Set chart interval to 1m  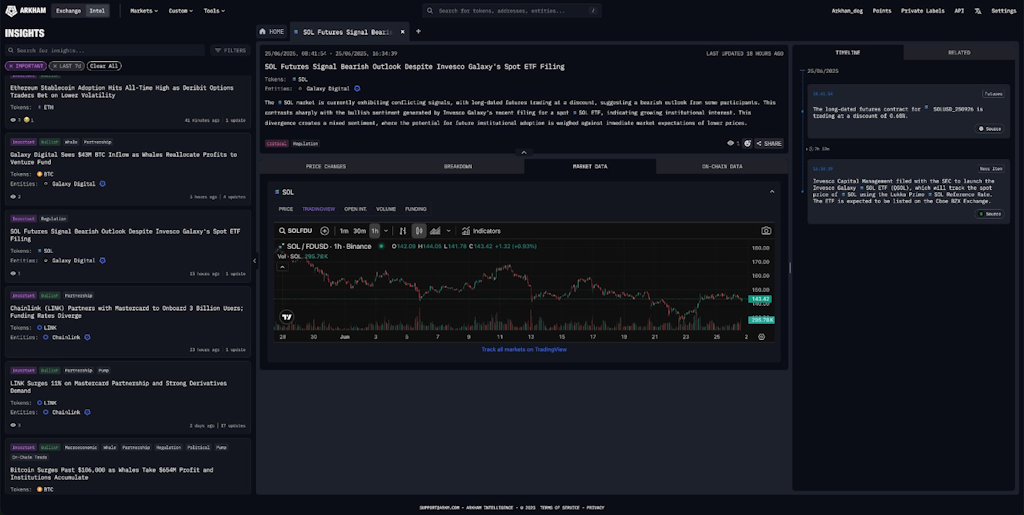(344, 231)
